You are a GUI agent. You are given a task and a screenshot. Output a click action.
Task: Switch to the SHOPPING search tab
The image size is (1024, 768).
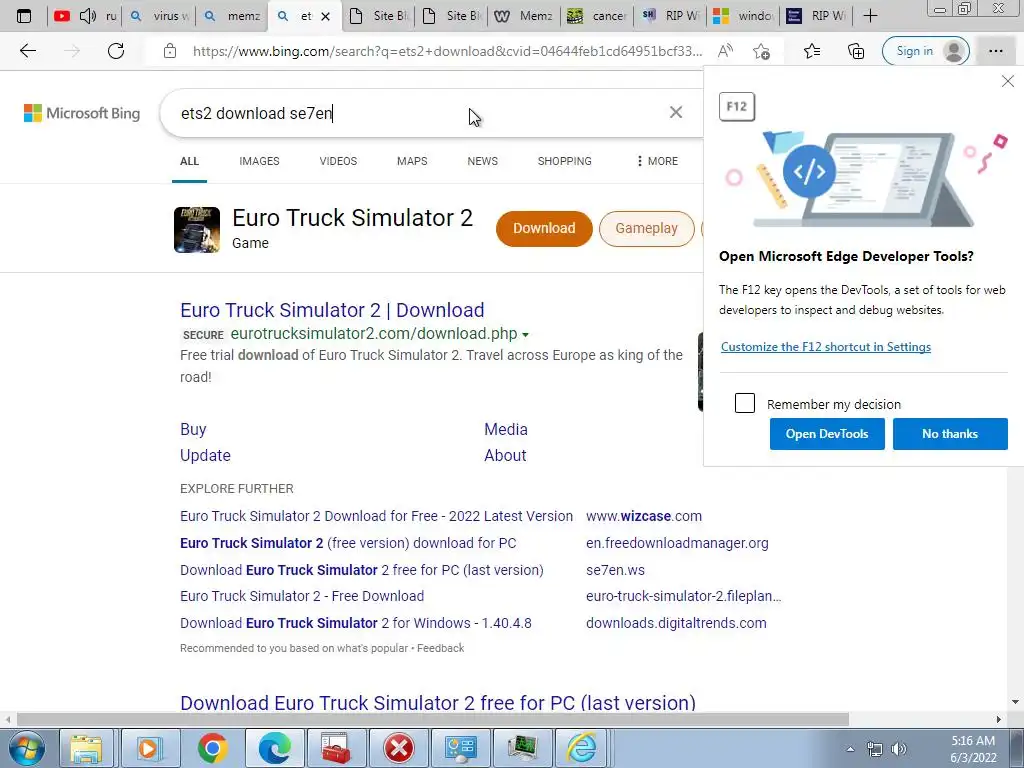pyautogui.click(x=565, y=161)
